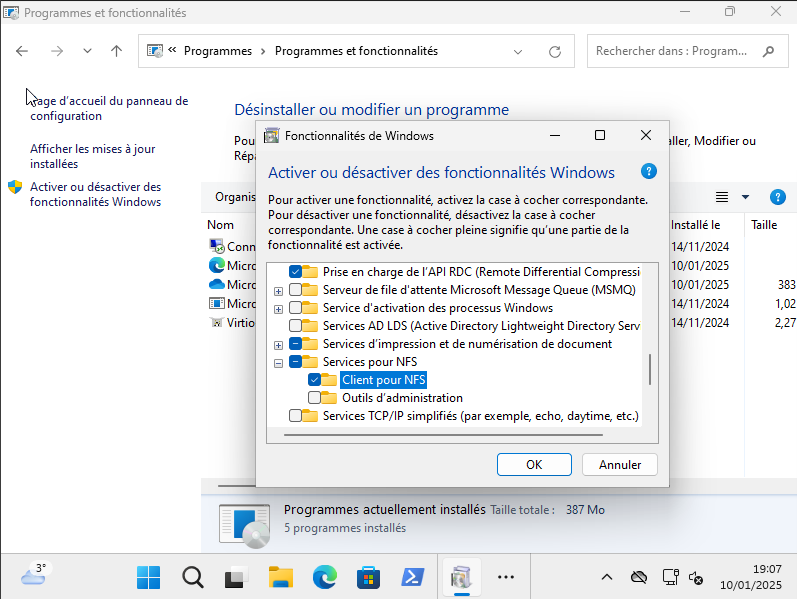Click the view layout icon in Programmes toolbar
This screenshot has height=599, width=797.
[722, 197]
